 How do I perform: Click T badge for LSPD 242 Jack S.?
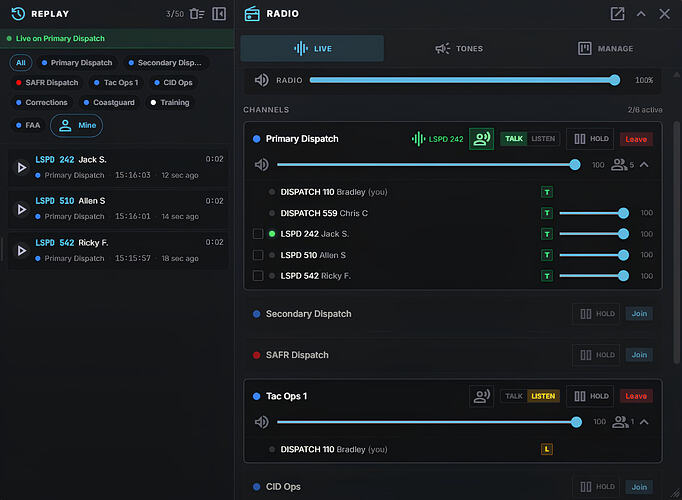(547, 234)
